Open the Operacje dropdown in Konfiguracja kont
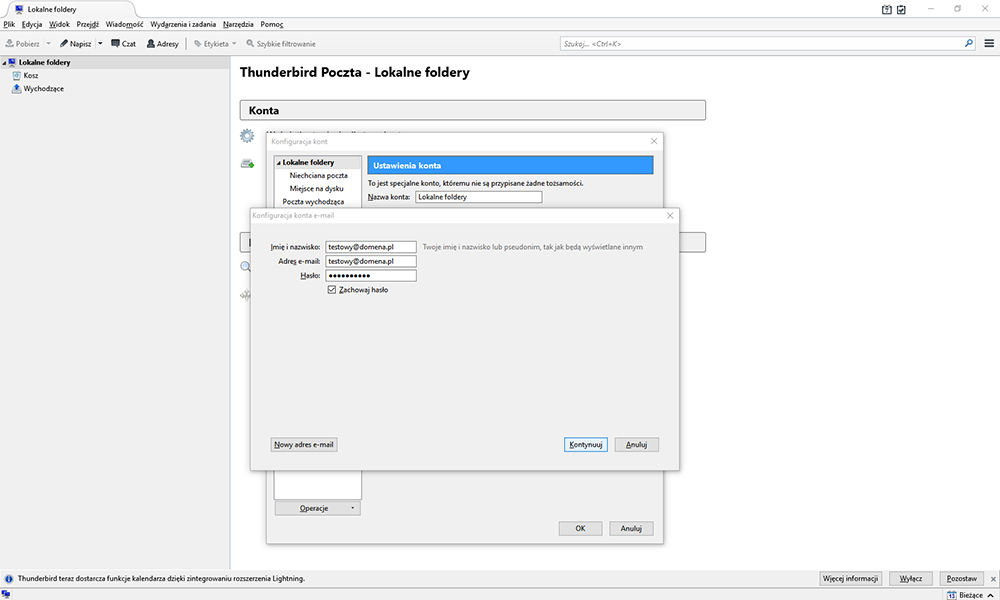 click(318, 508)
